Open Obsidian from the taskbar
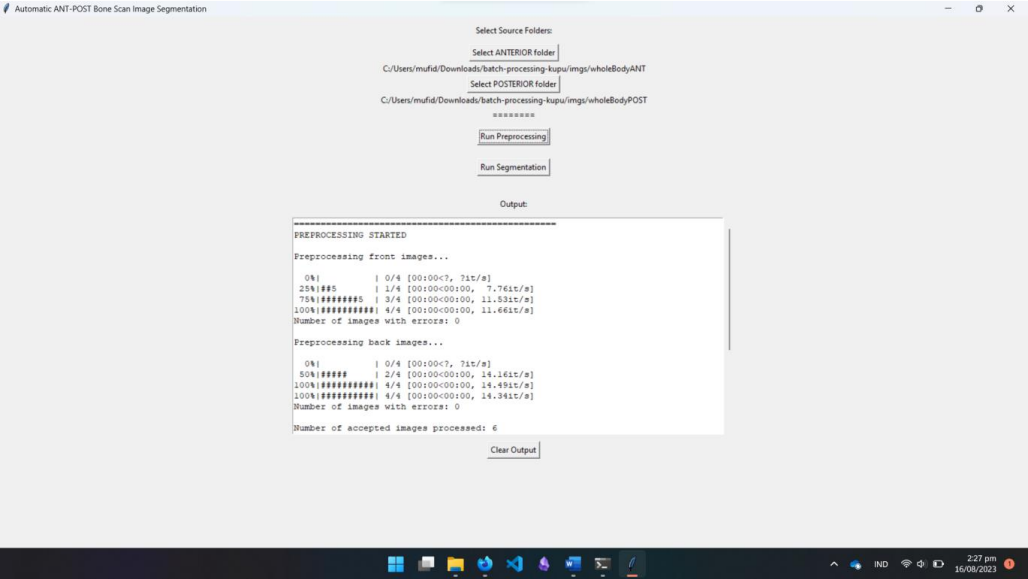 point(543,564)
